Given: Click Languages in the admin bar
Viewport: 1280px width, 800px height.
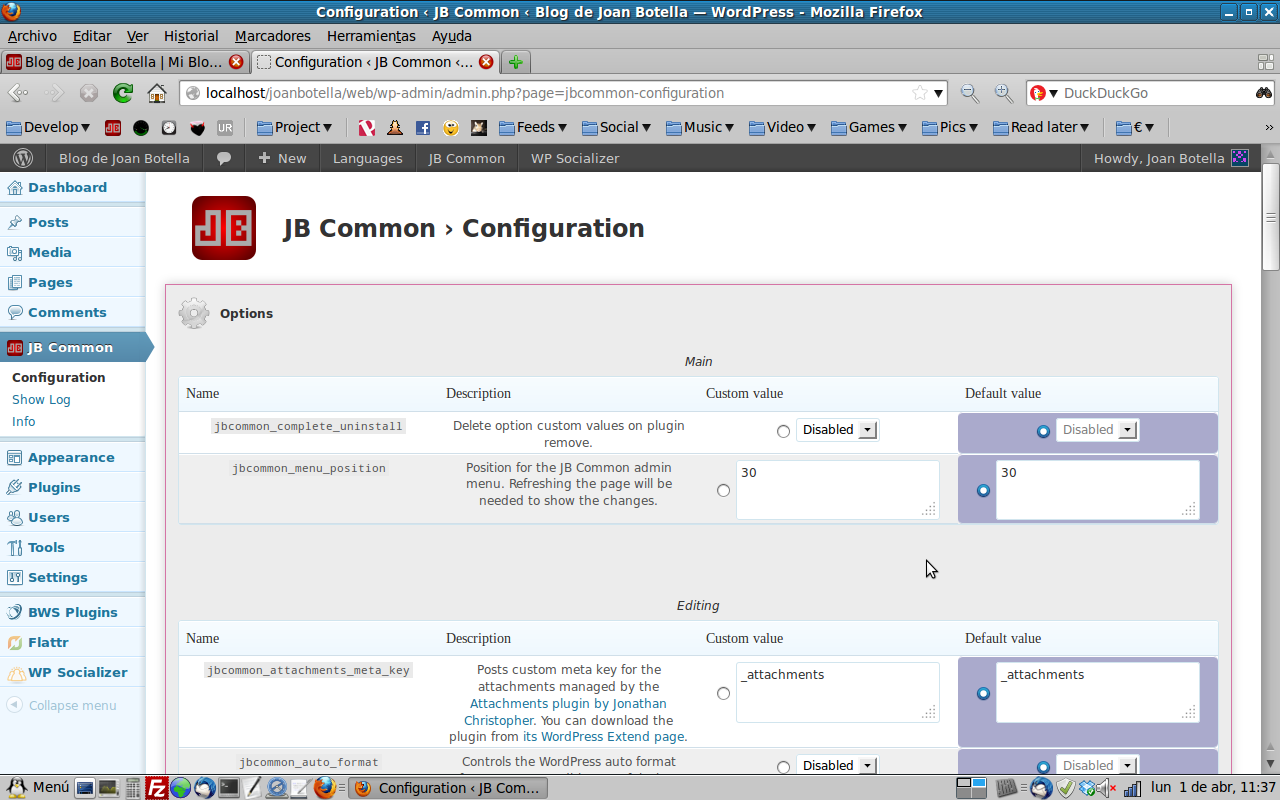Looking at the screenshot, I should (x=368, y=158).
